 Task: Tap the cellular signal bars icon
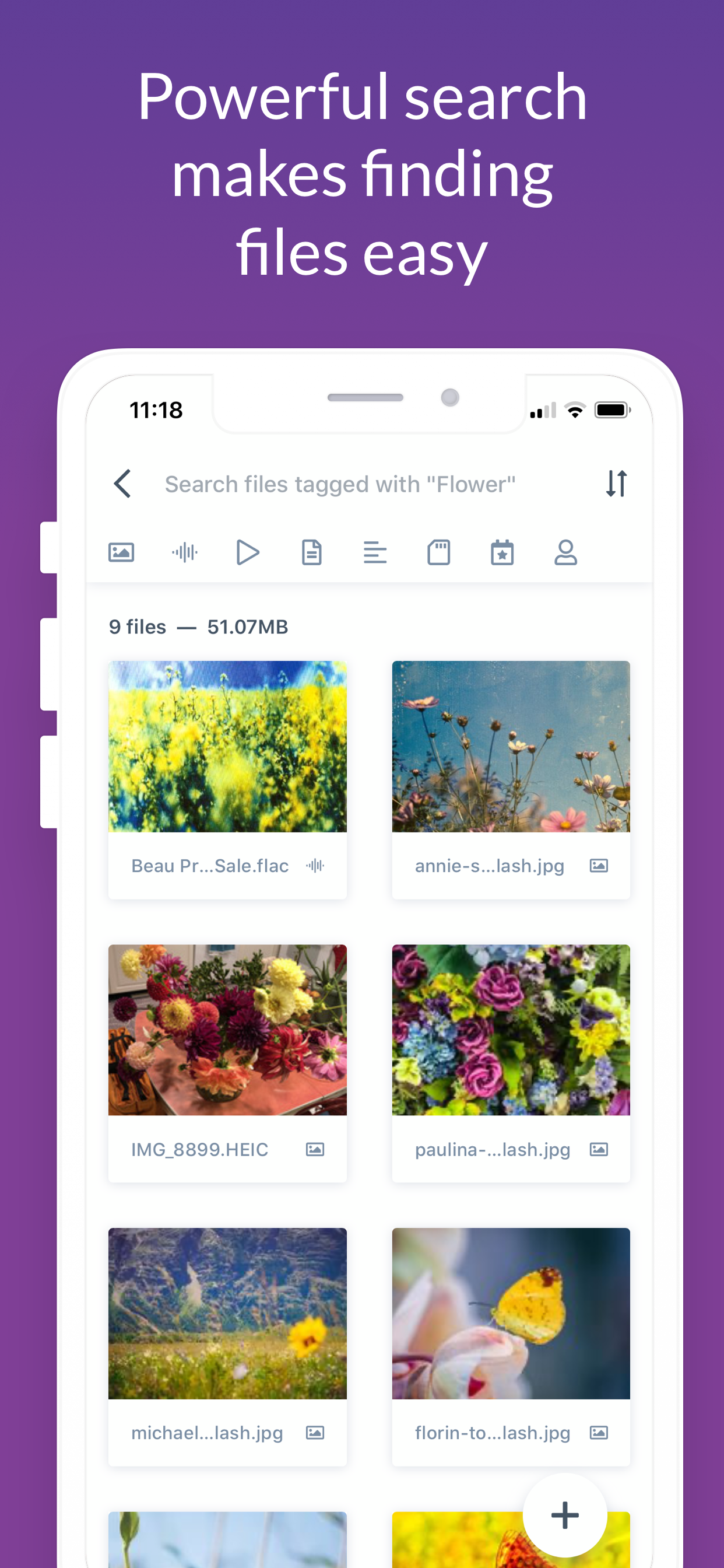pos(543,409)
